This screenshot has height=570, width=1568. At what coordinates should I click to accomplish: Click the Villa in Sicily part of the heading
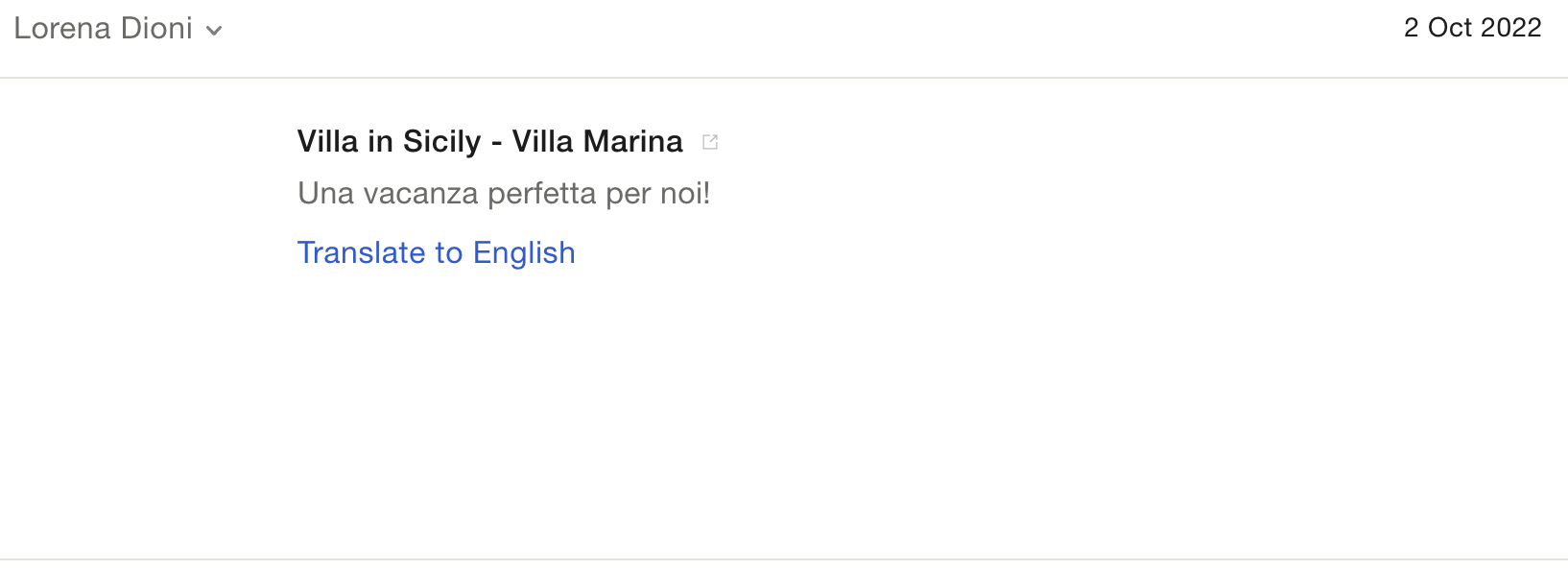[x=389, y=141]
